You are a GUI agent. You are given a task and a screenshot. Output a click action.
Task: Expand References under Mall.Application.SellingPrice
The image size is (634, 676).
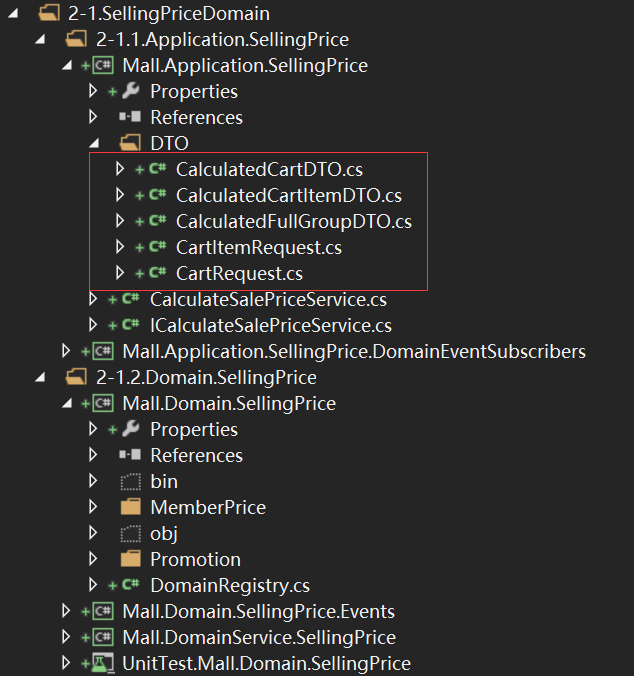click(93, 117)
